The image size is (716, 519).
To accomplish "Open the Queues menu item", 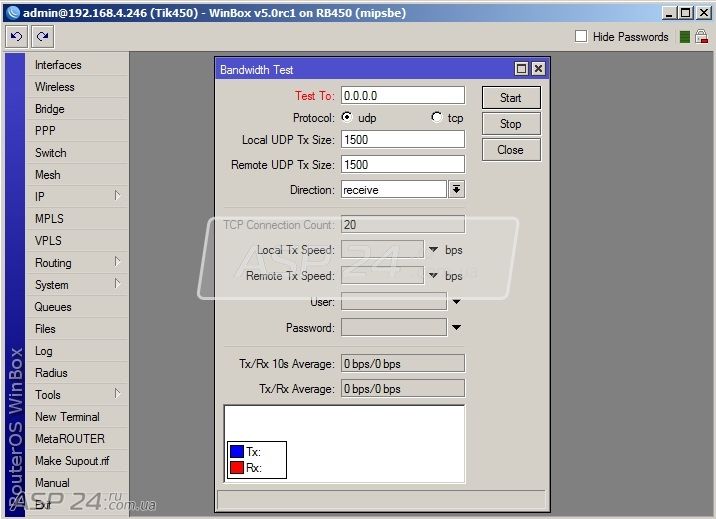I will [77, 307].
